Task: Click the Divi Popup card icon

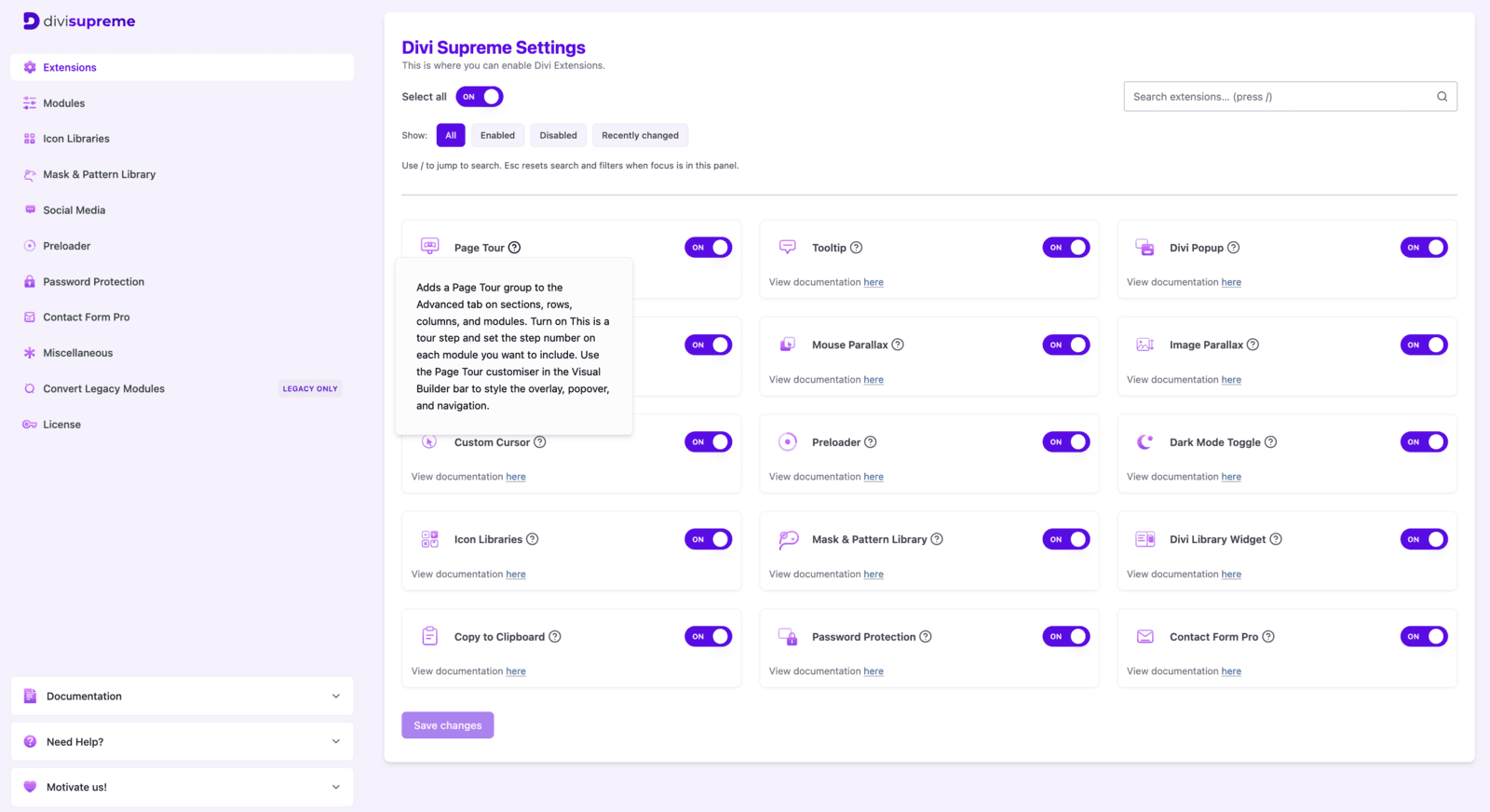Action: tap(1145, 247)
